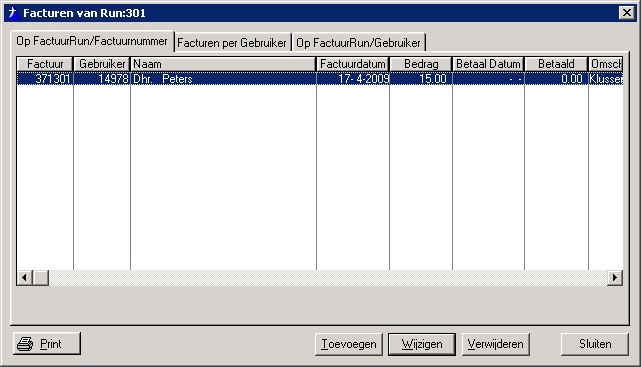Screen dimensions: 641x367
Task: Click the Wijzigen button
Action: 422,344
